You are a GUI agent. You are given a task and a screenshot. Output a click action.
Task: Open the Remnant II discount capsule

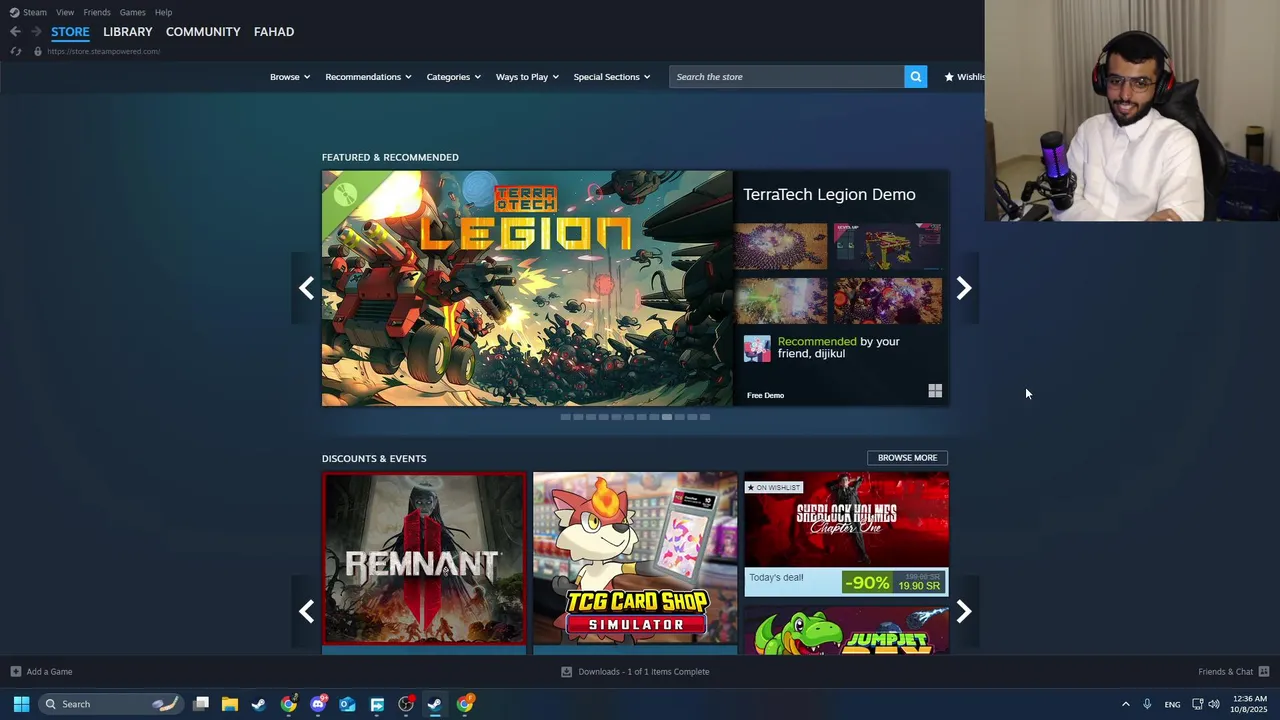(424, 559)
